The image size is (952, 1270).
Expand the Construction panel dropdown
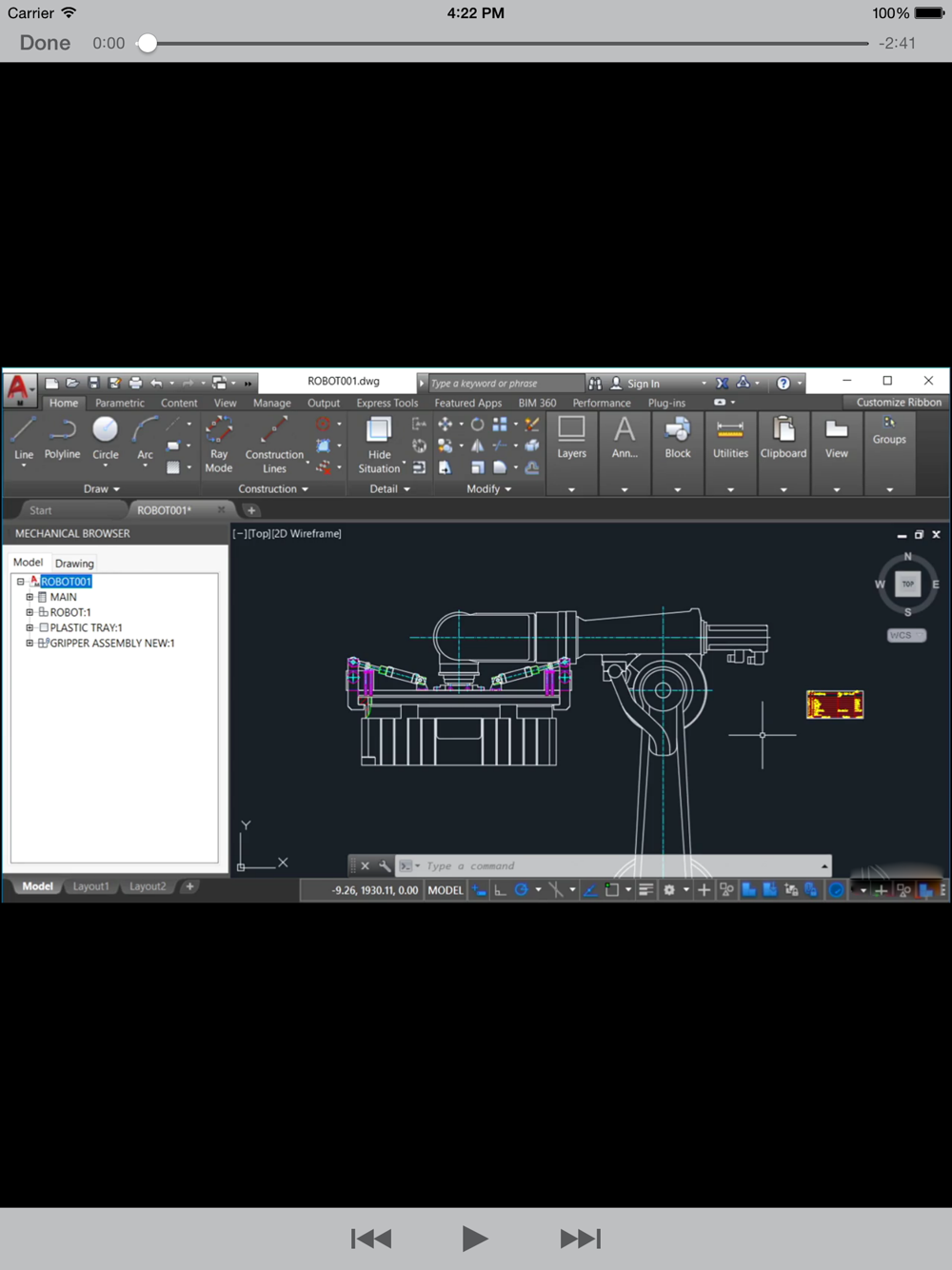[x=273, y=489]
